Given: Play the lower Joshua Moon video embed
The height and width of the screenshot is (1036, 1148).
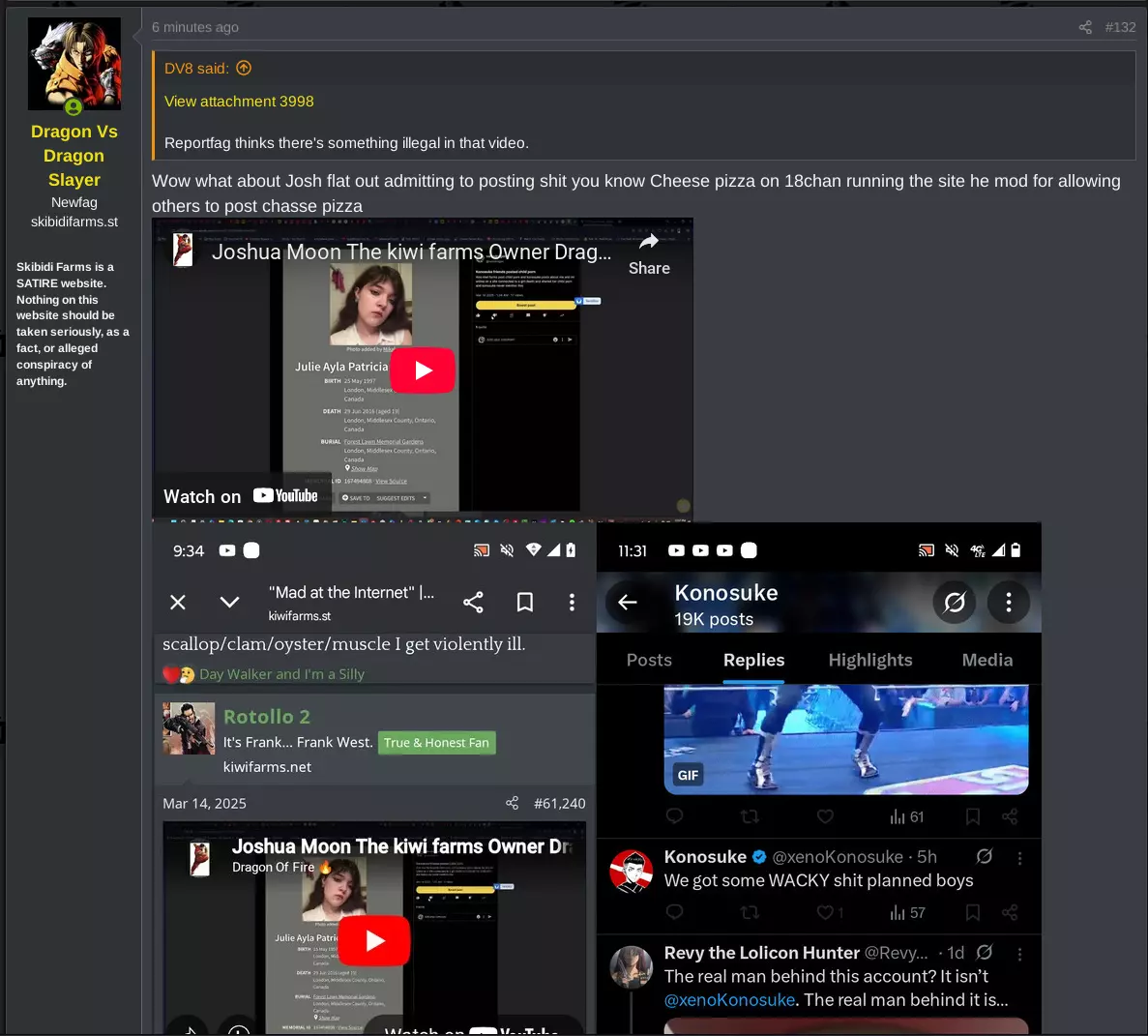Looking at the screenshot, I should 375,941.
